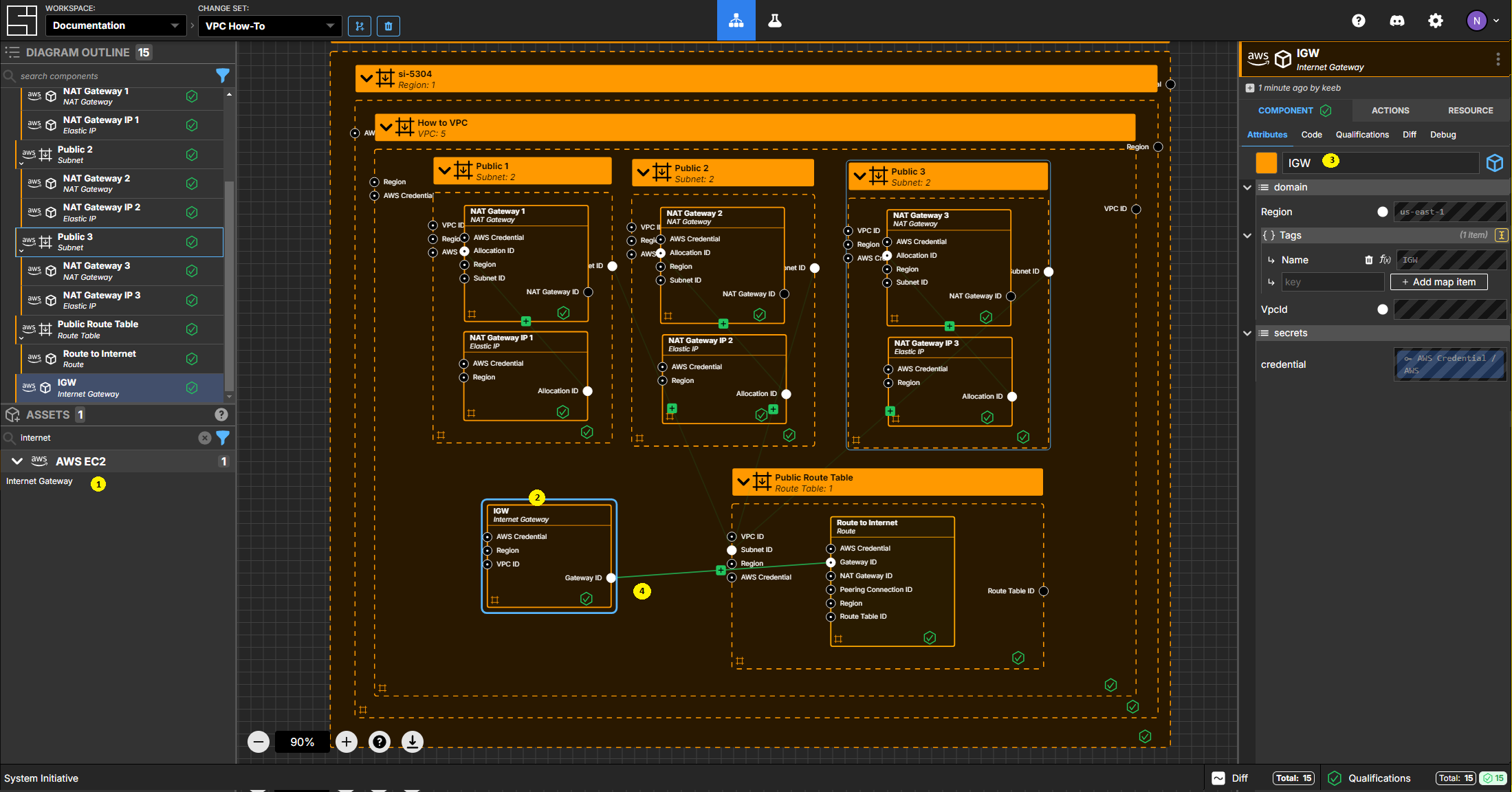Click the Route Table ID output socket
1512x792 pixels.
(1044, 591)
